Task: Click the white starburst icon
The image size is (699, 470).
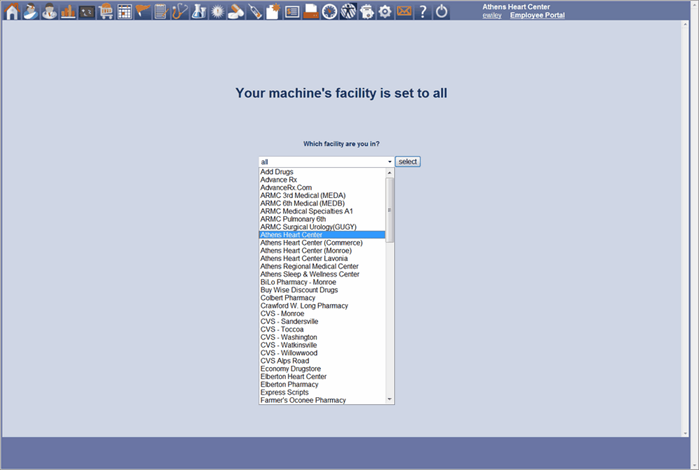Action: point(218,11)
